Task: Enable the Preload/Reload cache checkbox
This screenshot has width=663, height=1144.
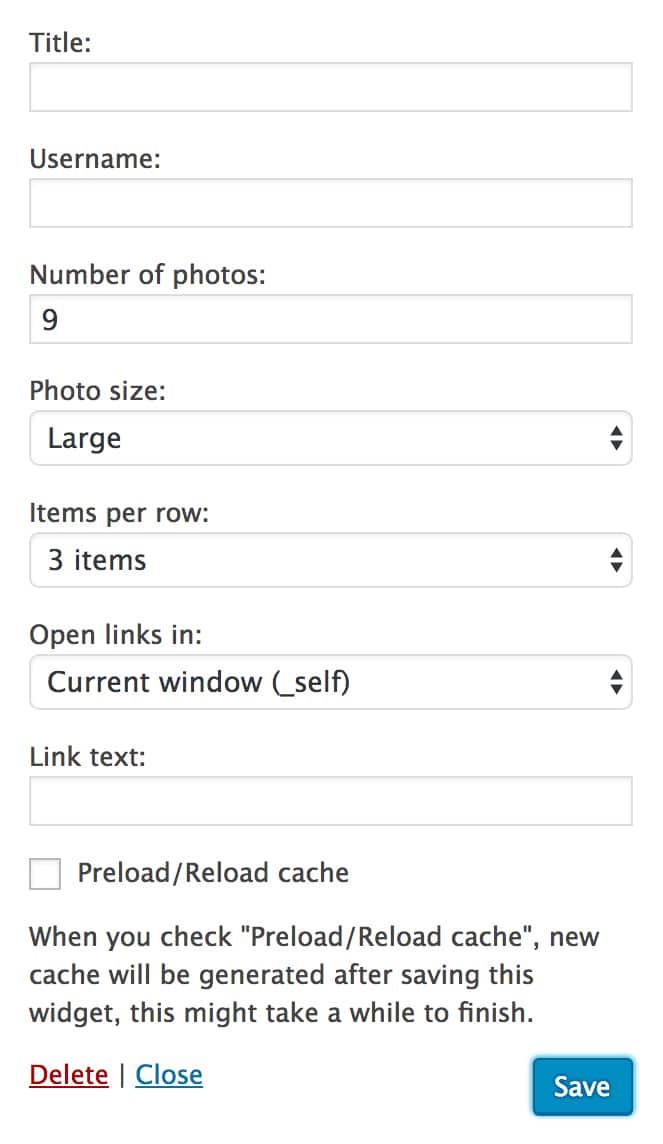Action: coord(45,873)
